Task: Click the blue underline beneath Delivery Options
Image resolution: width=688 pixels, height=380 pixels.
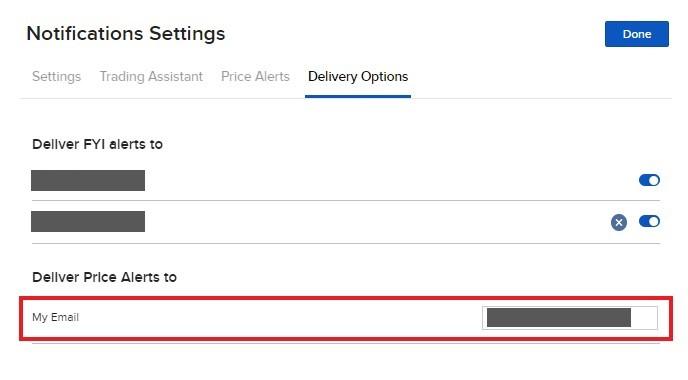Action: click(x=358, y=96)
